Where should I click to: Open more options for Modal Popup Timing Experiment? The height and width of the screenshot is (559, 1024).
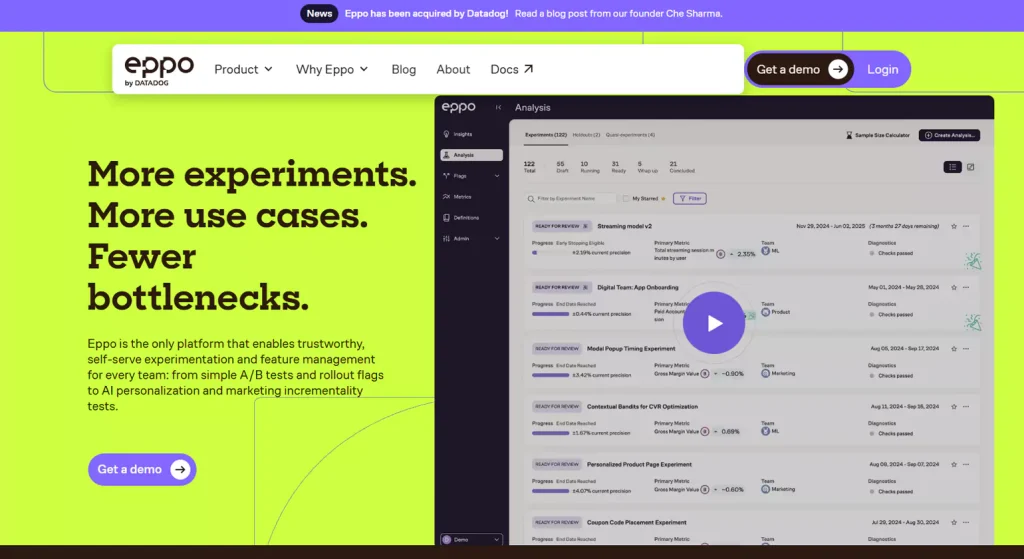pyautogui.click(x=967, y=349)
